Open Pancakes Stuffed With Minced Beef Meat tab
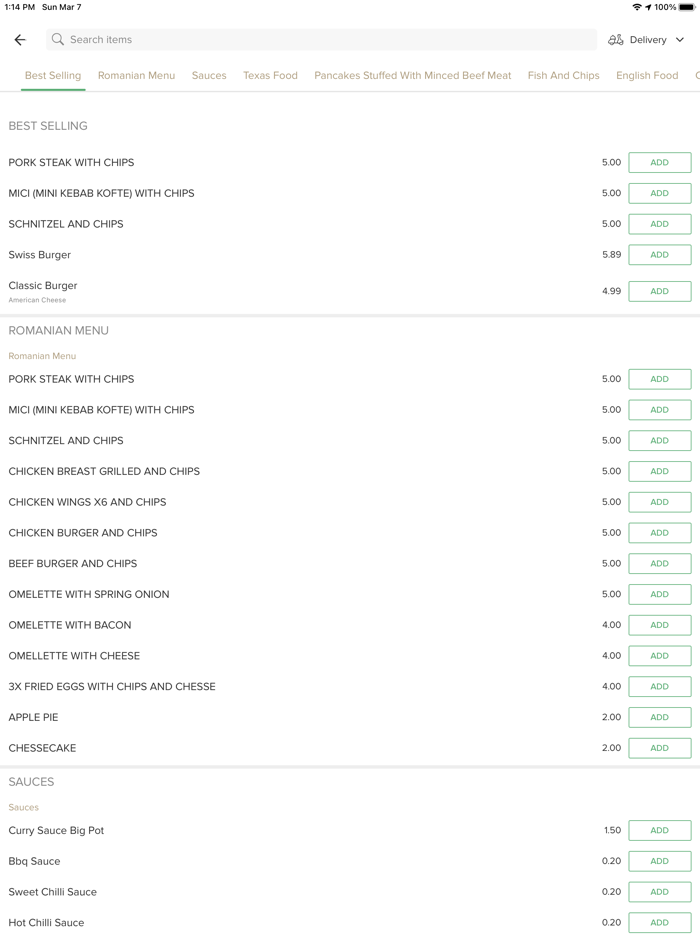 pyautogui.click(x=412, y=75)
